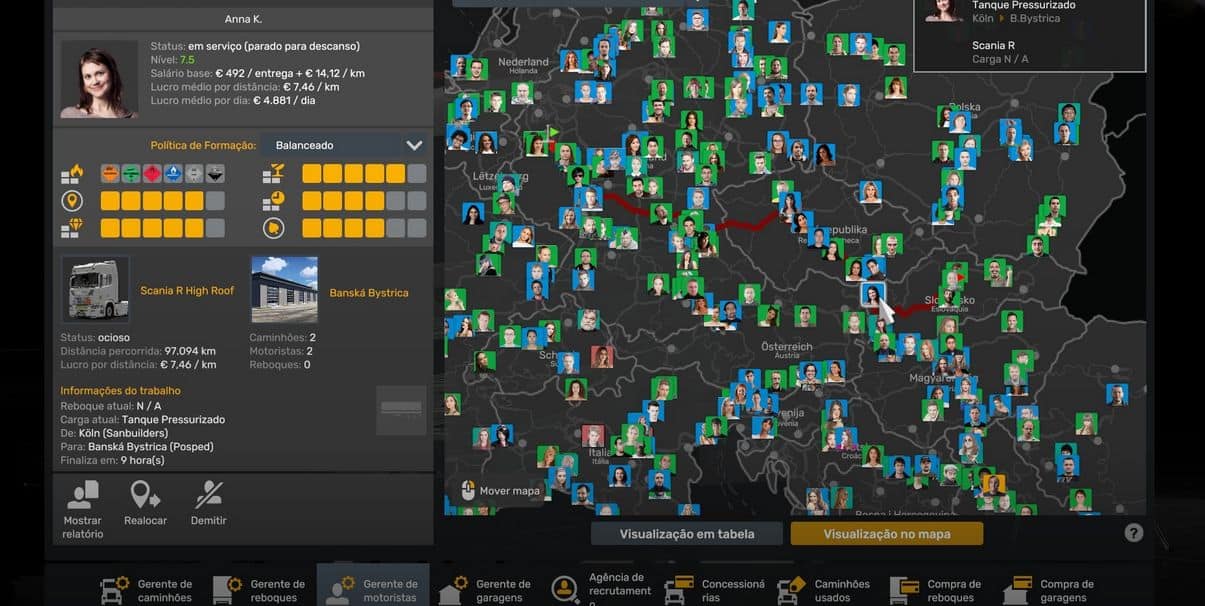Select Visualização no mapa view
Screen dimensions: 1205x606
tap(886, 534)
